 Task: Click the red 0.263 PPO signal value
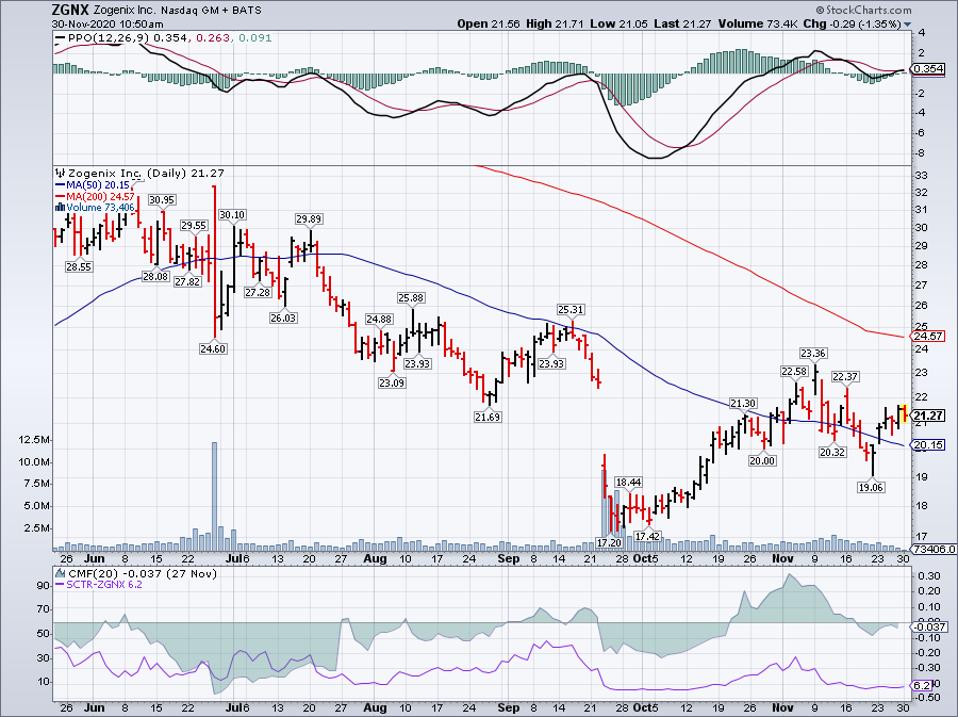coord(214,38)
